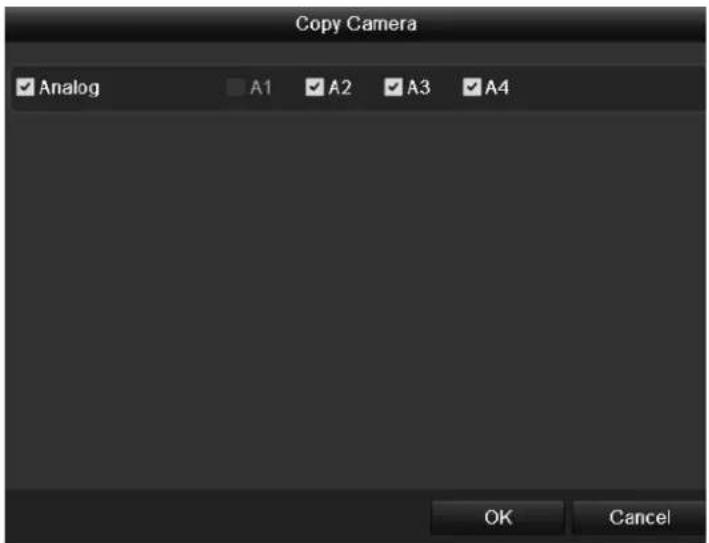Untick the A2 camera checkbox

pos(314,87)
